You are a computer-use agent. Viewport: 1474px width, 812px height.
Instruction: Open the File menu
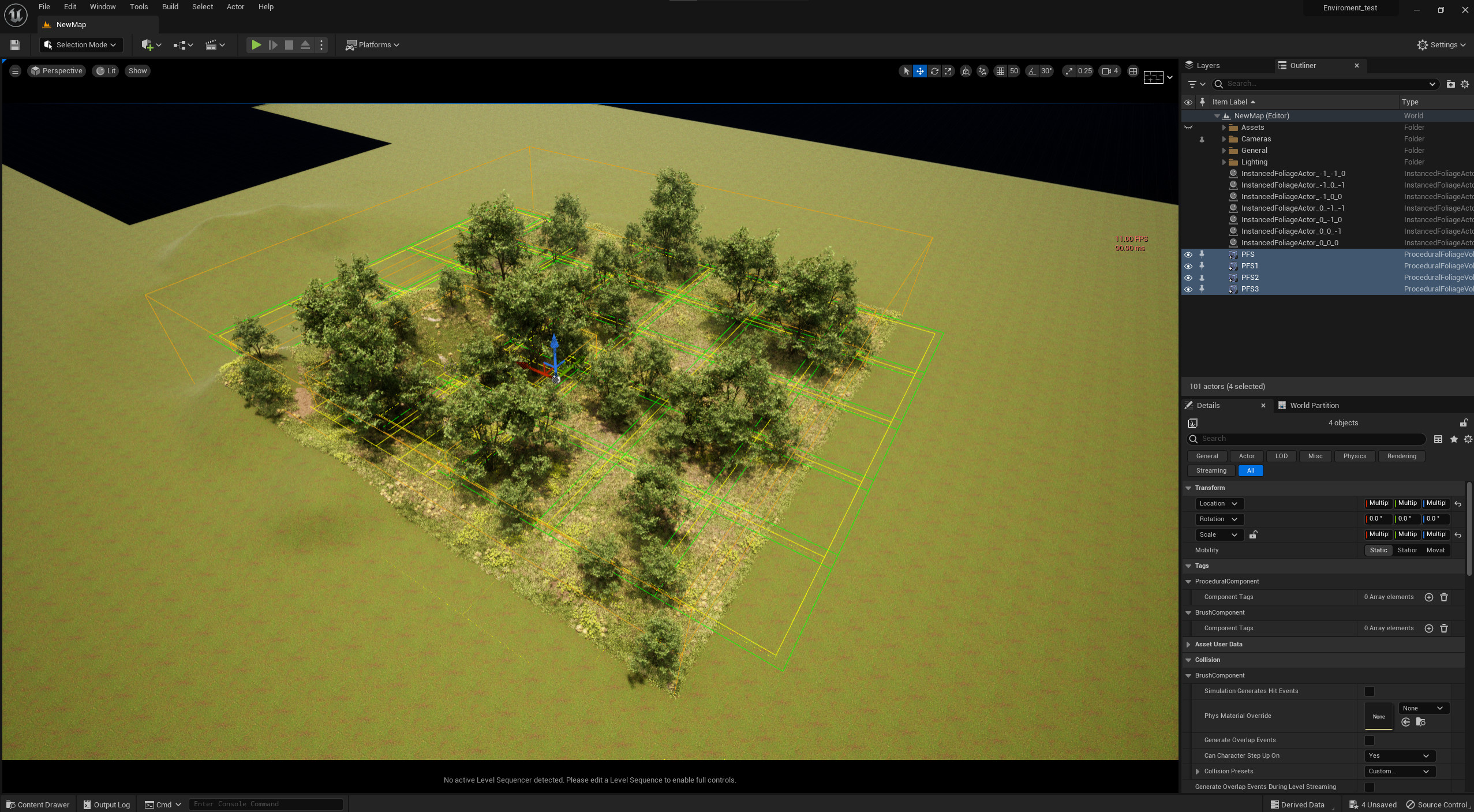click(44, 7)
